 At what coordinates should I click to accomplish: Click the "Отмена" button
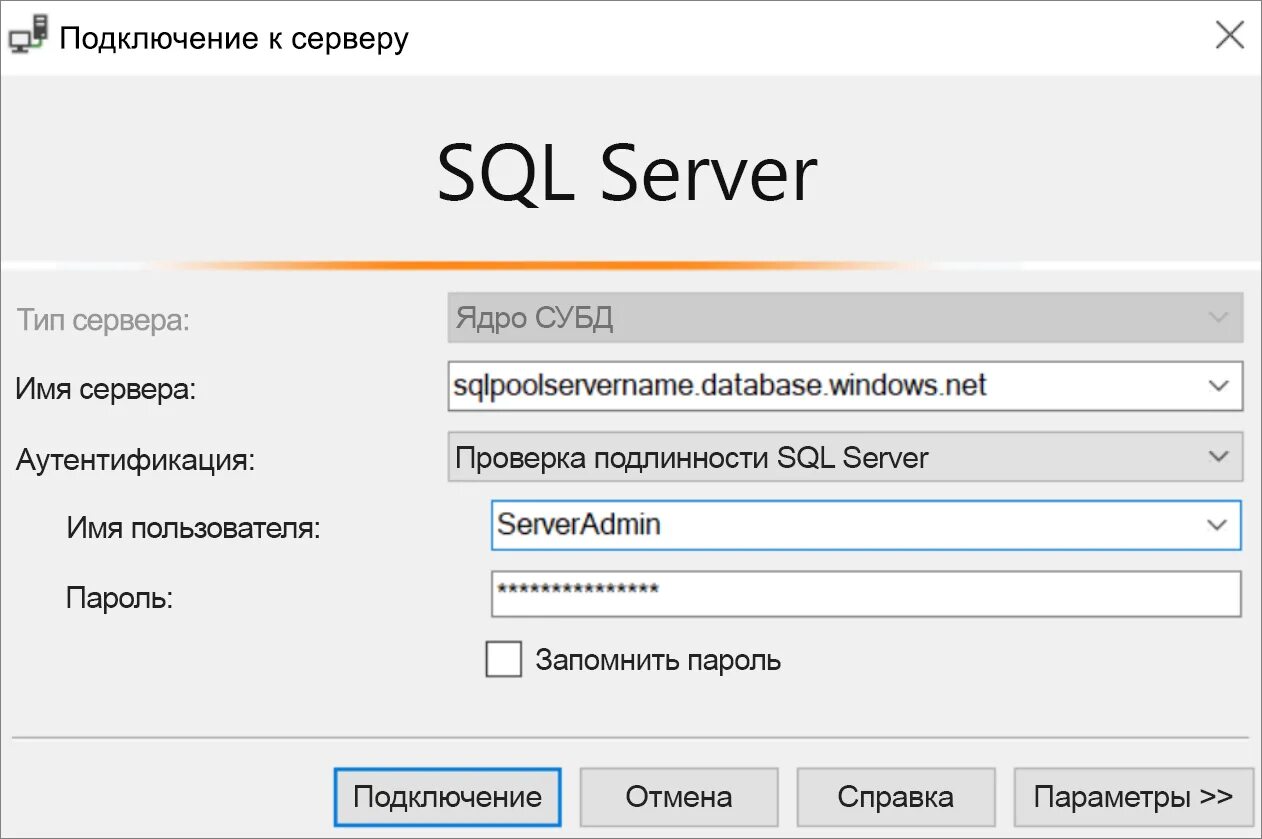pos(679,797)
